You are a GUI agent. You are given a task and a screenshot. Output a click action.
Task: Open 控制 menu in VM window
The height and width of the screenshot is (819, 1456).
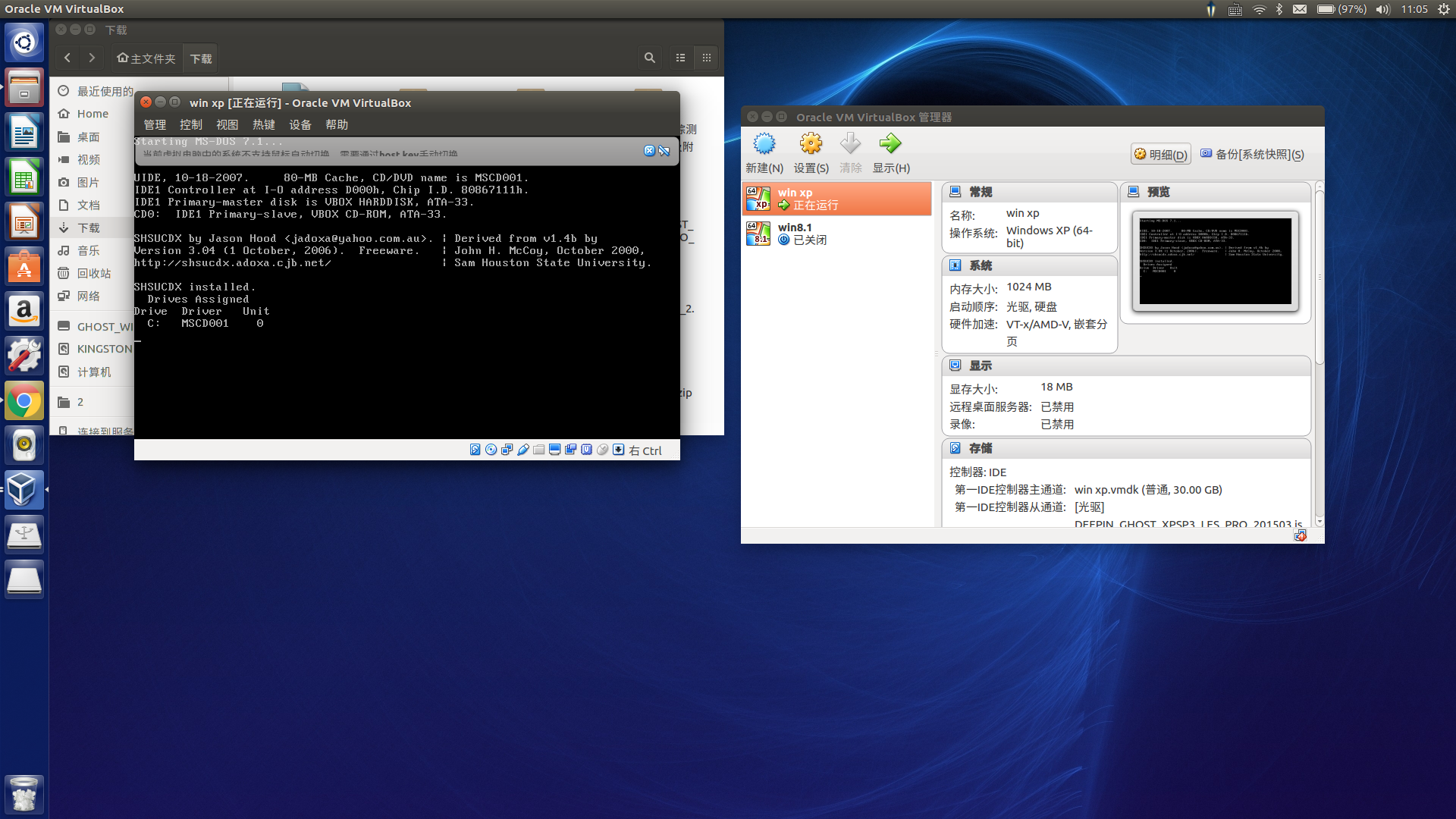(191, 124)
